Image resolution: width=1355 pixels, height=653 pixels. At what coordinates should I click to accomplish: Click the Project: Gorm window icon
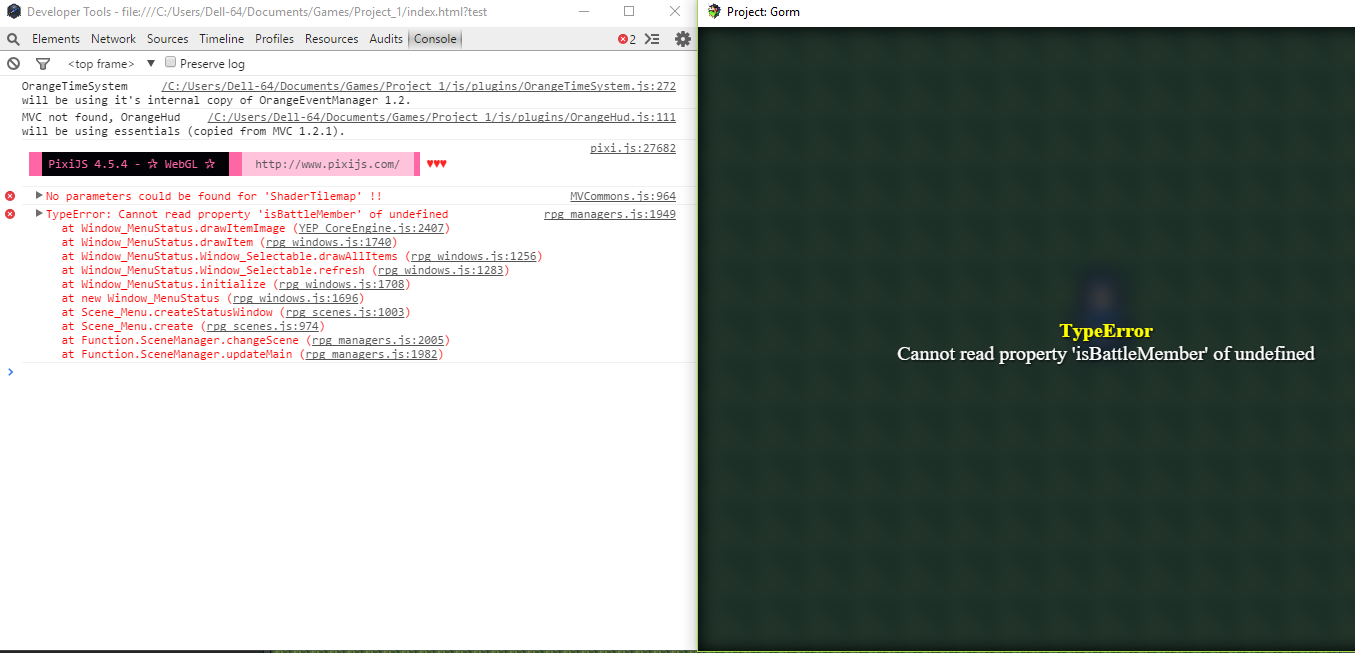tap(714, 12)
